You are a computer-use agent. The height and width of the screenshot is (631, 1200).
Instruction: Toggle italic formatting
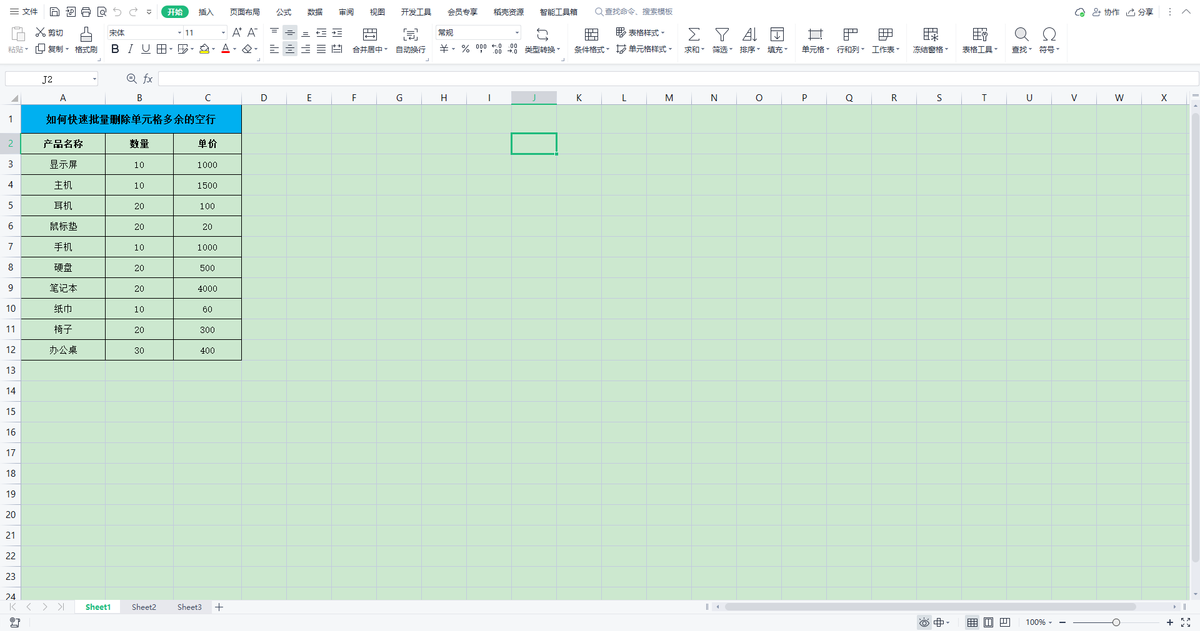(130, 49)
